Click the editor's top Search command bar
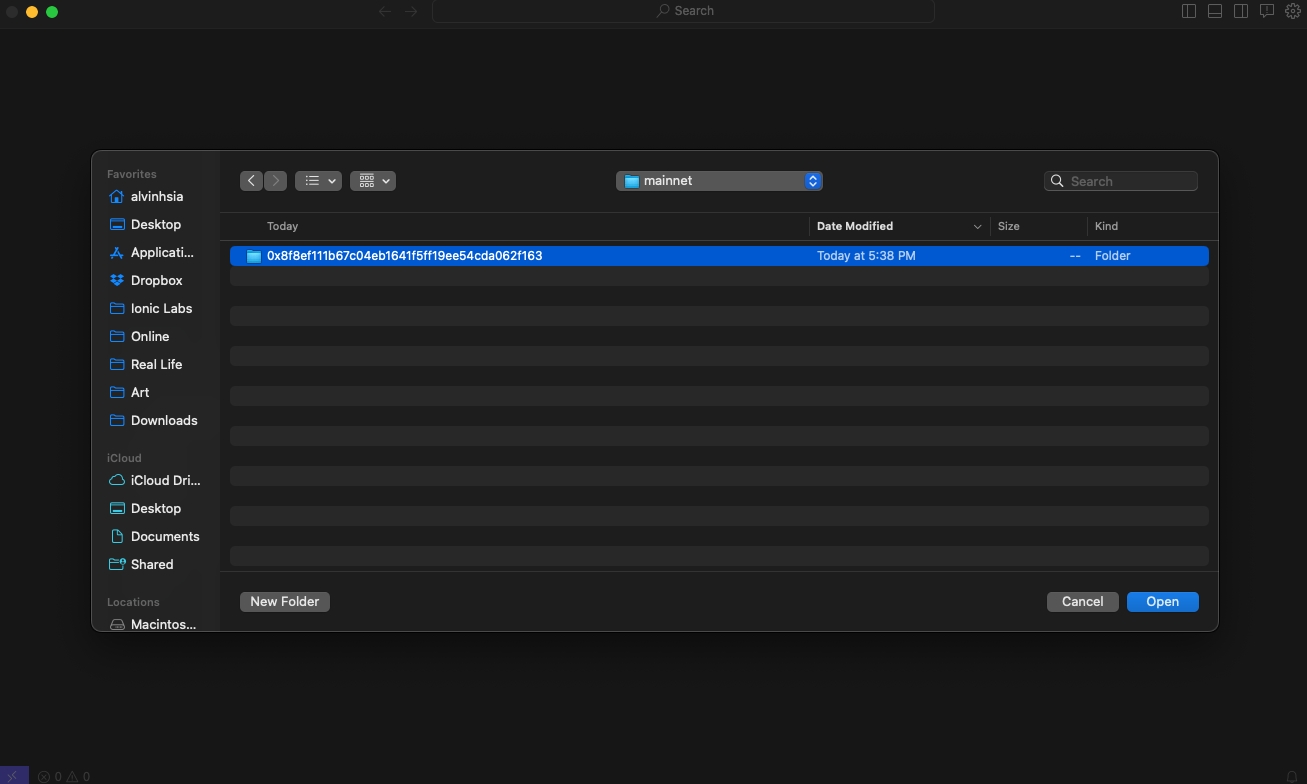 click(684, 11)
